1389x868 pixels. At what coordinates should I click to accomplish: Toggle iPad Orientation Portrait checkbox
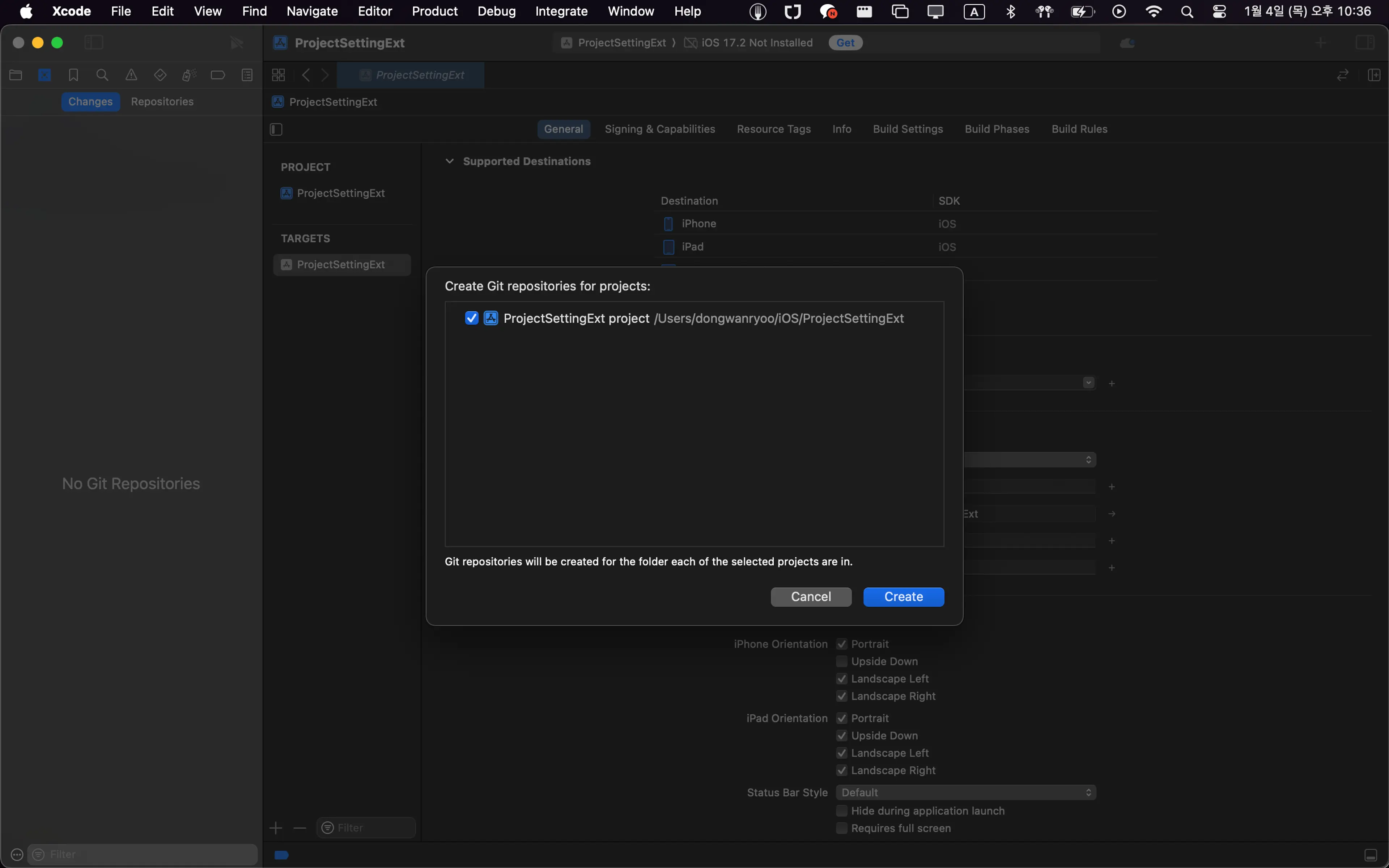841,718
